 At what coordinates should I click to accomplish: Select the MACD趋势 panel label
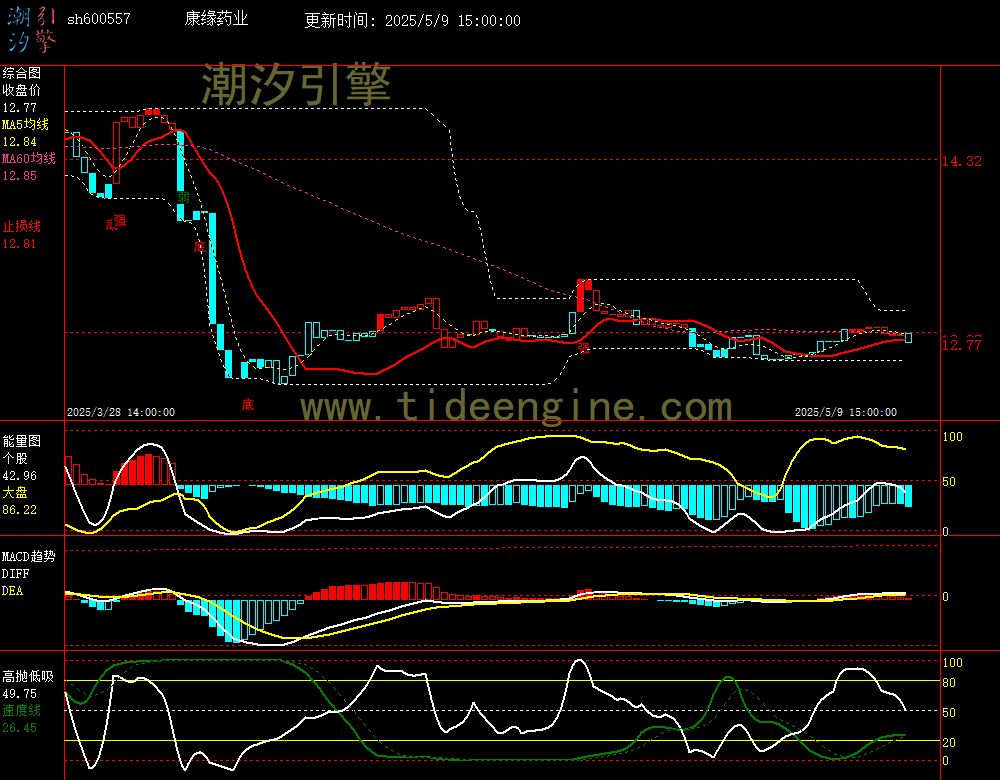pyautogui.click(x=29, y=556)
